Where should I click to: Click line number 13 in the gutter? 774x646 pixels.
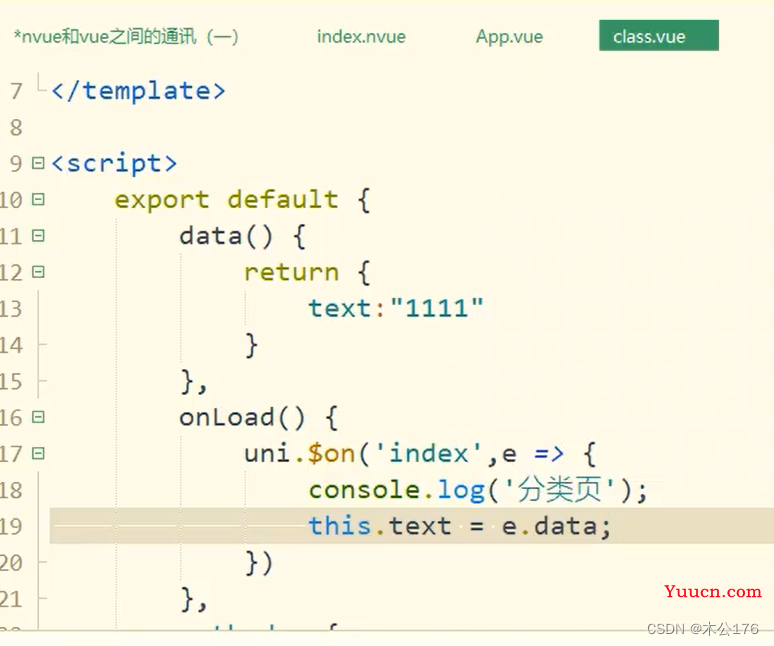point(11,309)
